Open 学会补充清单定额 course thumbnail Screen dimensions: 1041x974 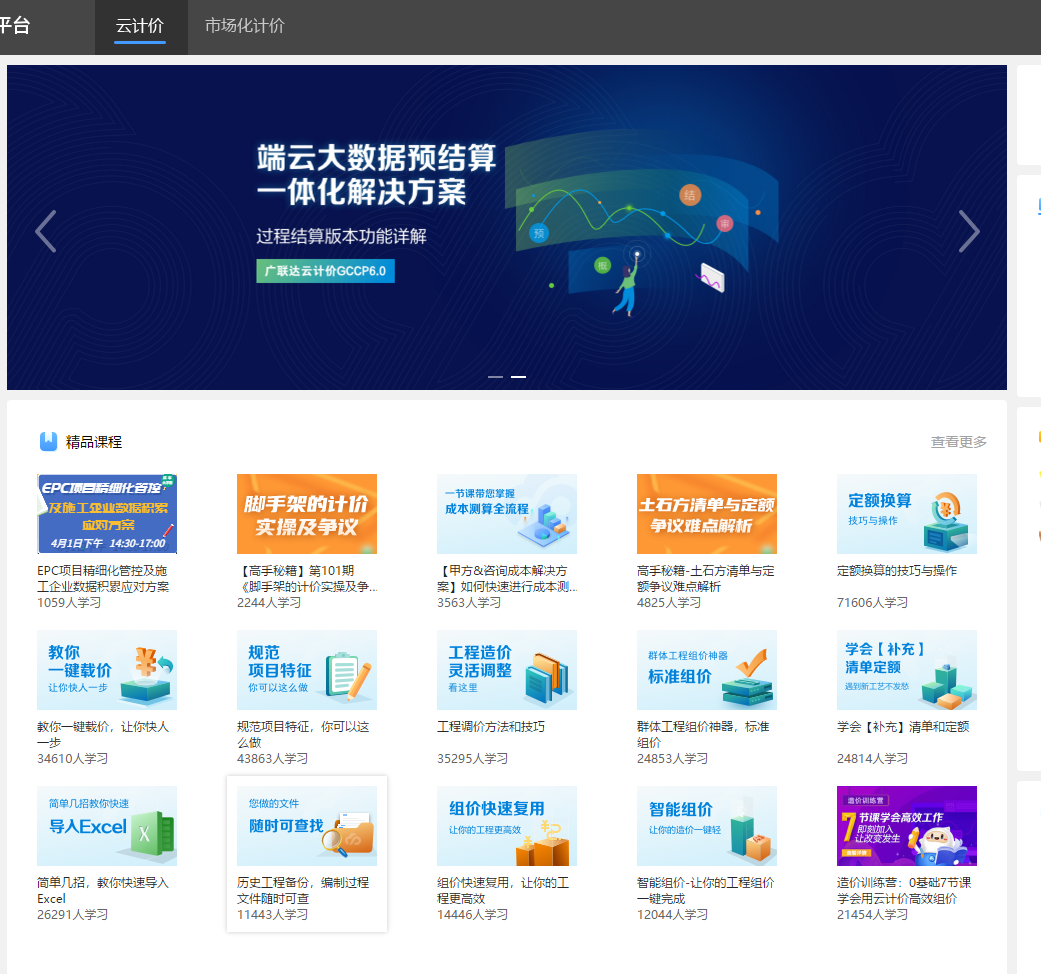907,670
